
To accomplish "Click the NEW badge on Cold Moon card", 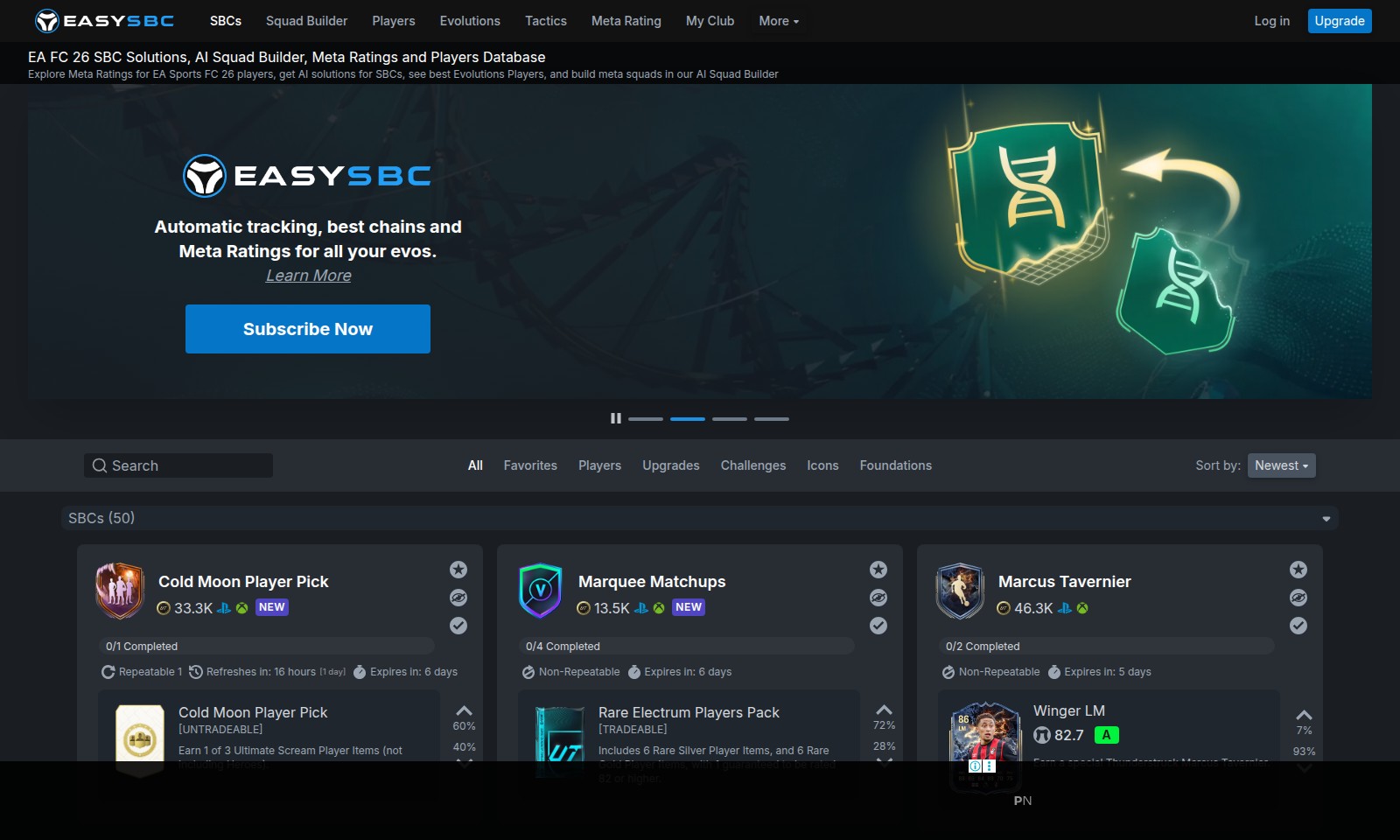I will click(x=272, y=607).
